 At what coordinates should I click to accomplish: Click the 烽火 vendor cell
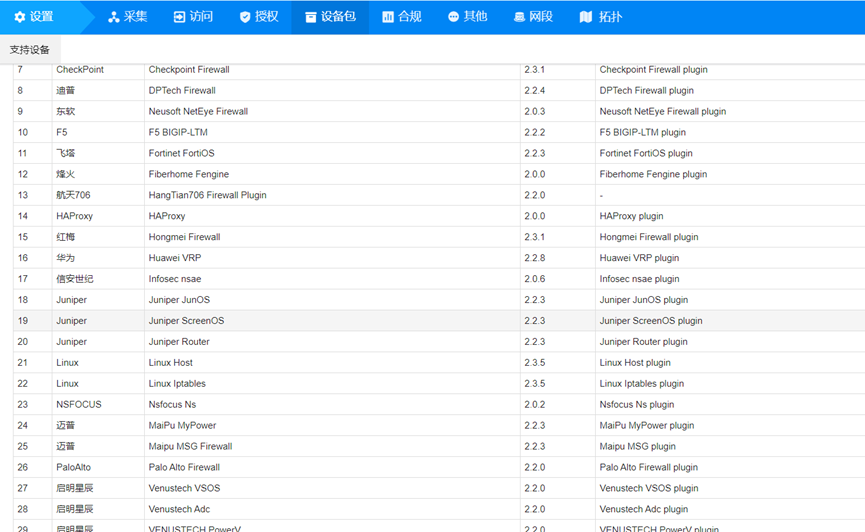tap(65, 174)
